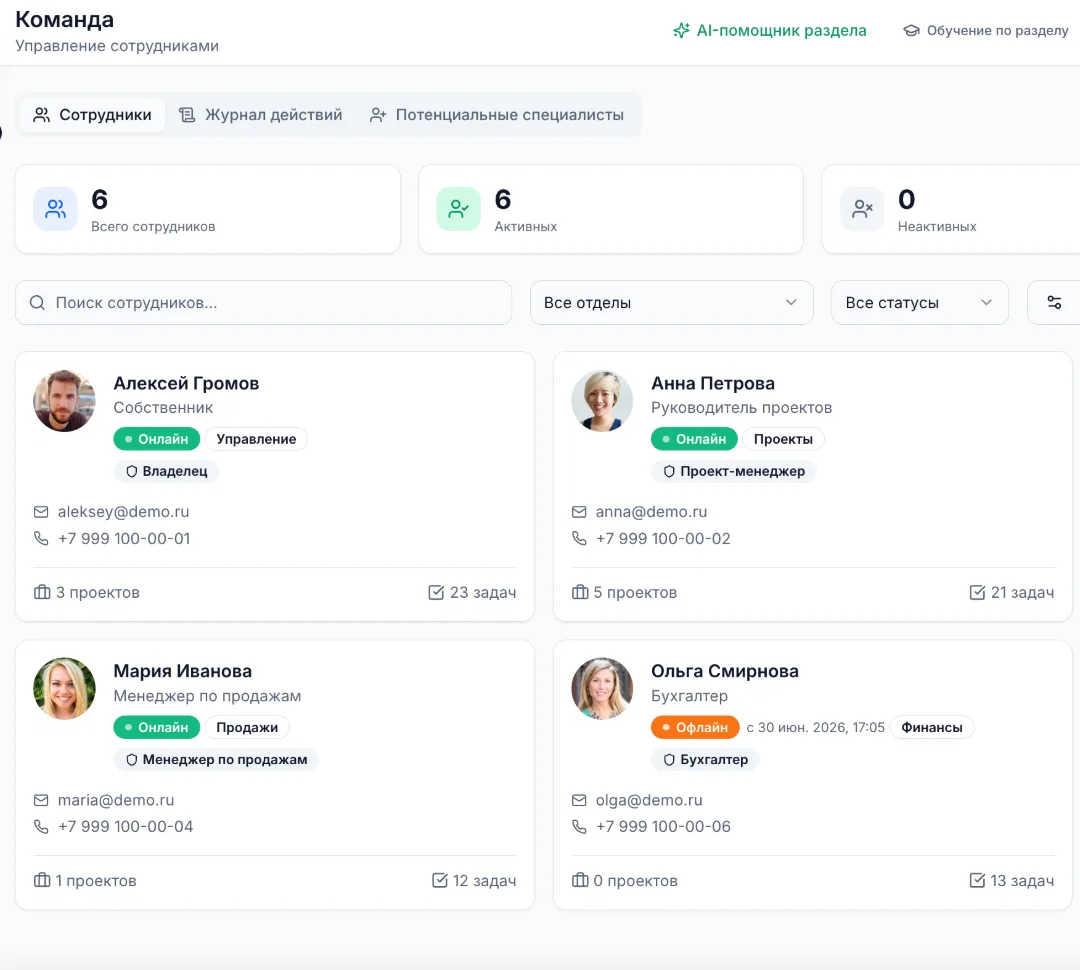The width and height of the screenshot is (1080, 970).
Task: Click the total employees people icon
Action: click(55, 209)
